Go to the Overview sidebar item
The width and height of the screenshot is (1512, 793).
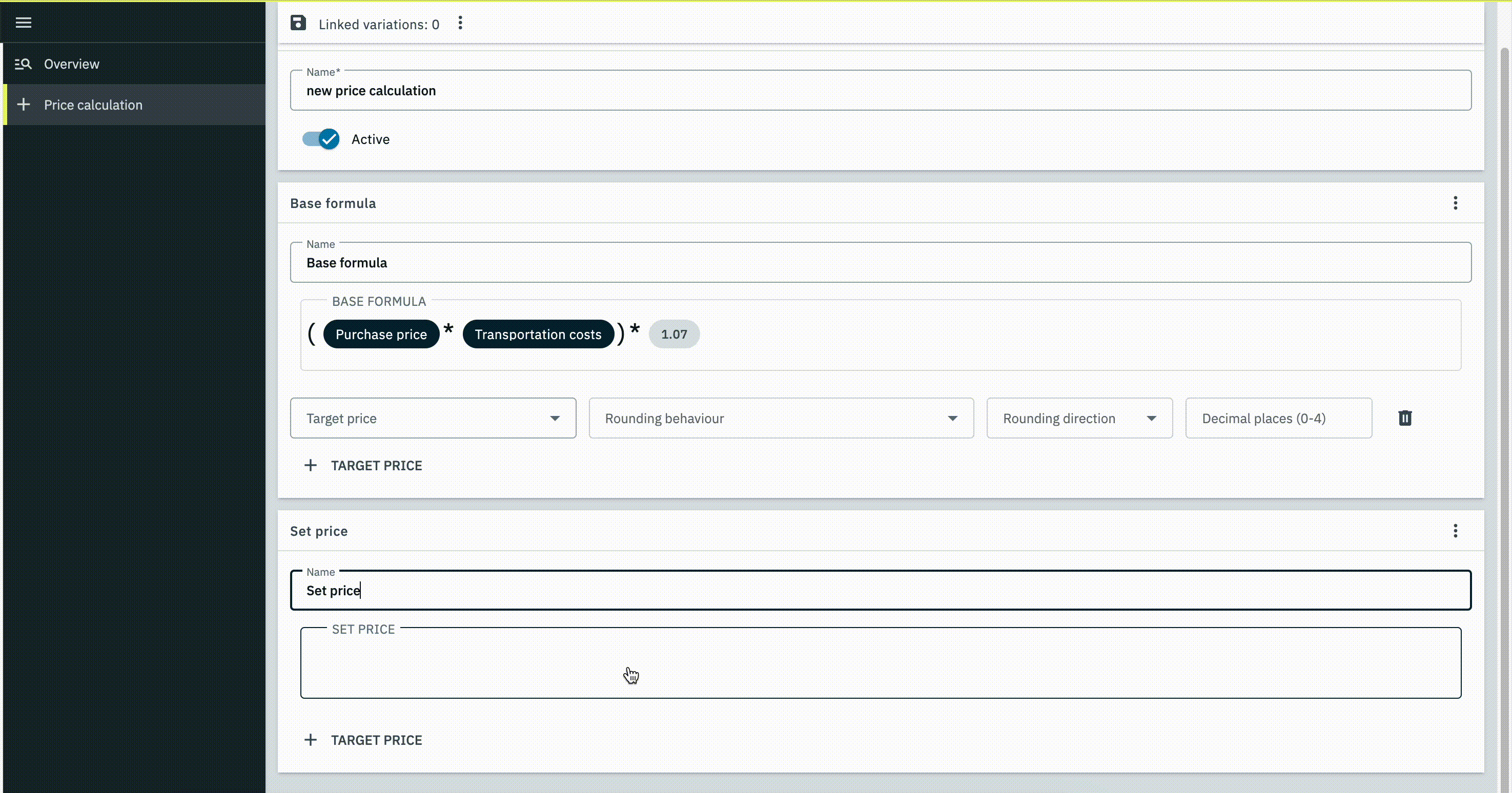[x=134, y=64]
